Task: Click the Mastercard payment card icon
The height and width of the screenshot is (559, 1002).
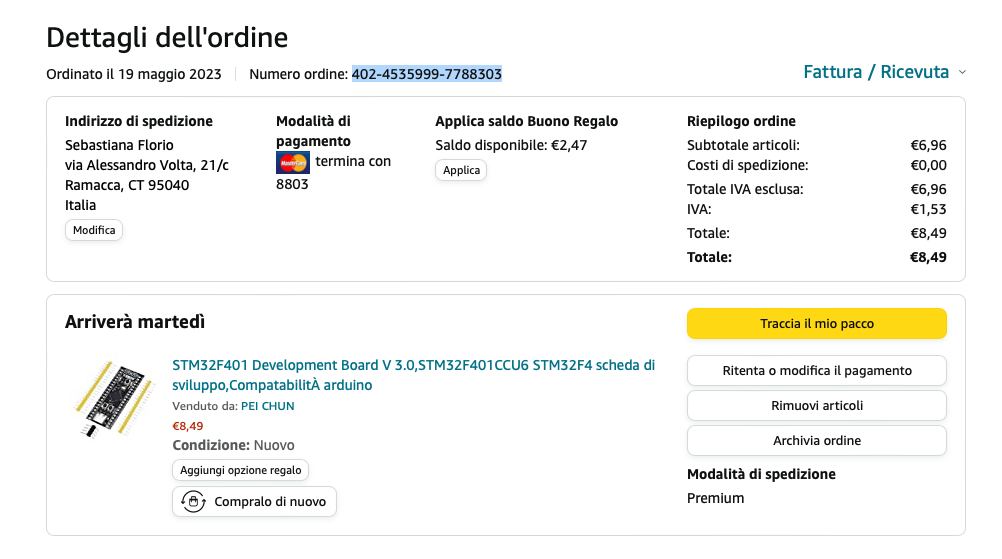Action: 292,162
